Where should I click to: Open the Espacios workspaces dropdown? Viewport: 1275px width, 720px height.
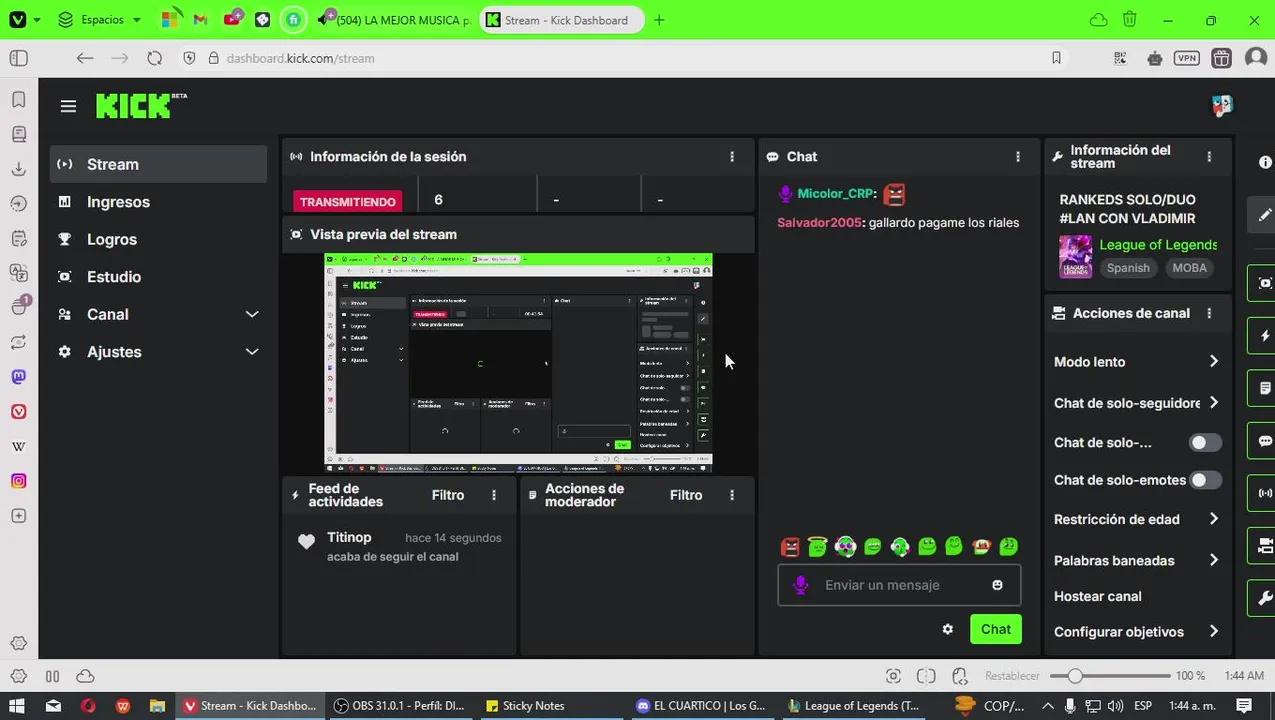coord(100,20)
